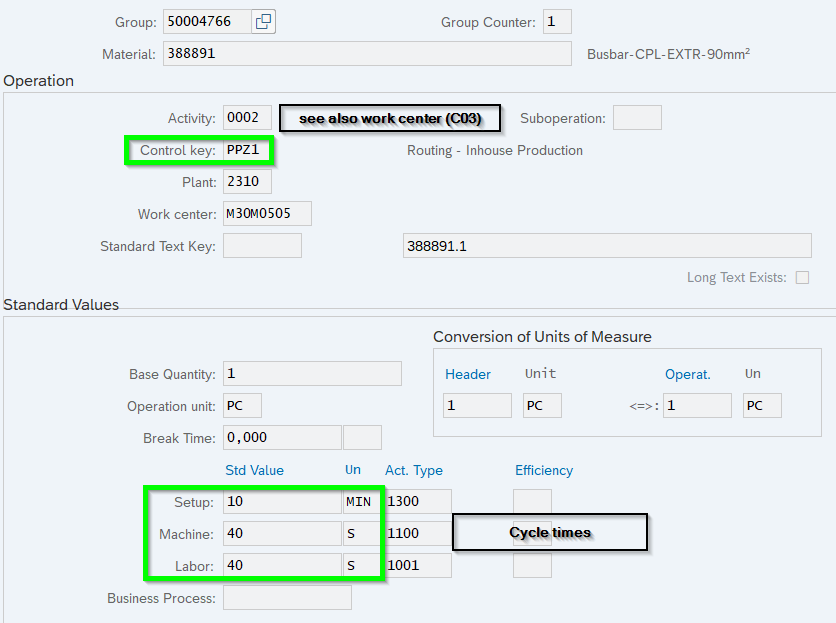Click the Efficiency column header link
The height and width of the screenshot is (623, 836).
click(x=544, y=470)
